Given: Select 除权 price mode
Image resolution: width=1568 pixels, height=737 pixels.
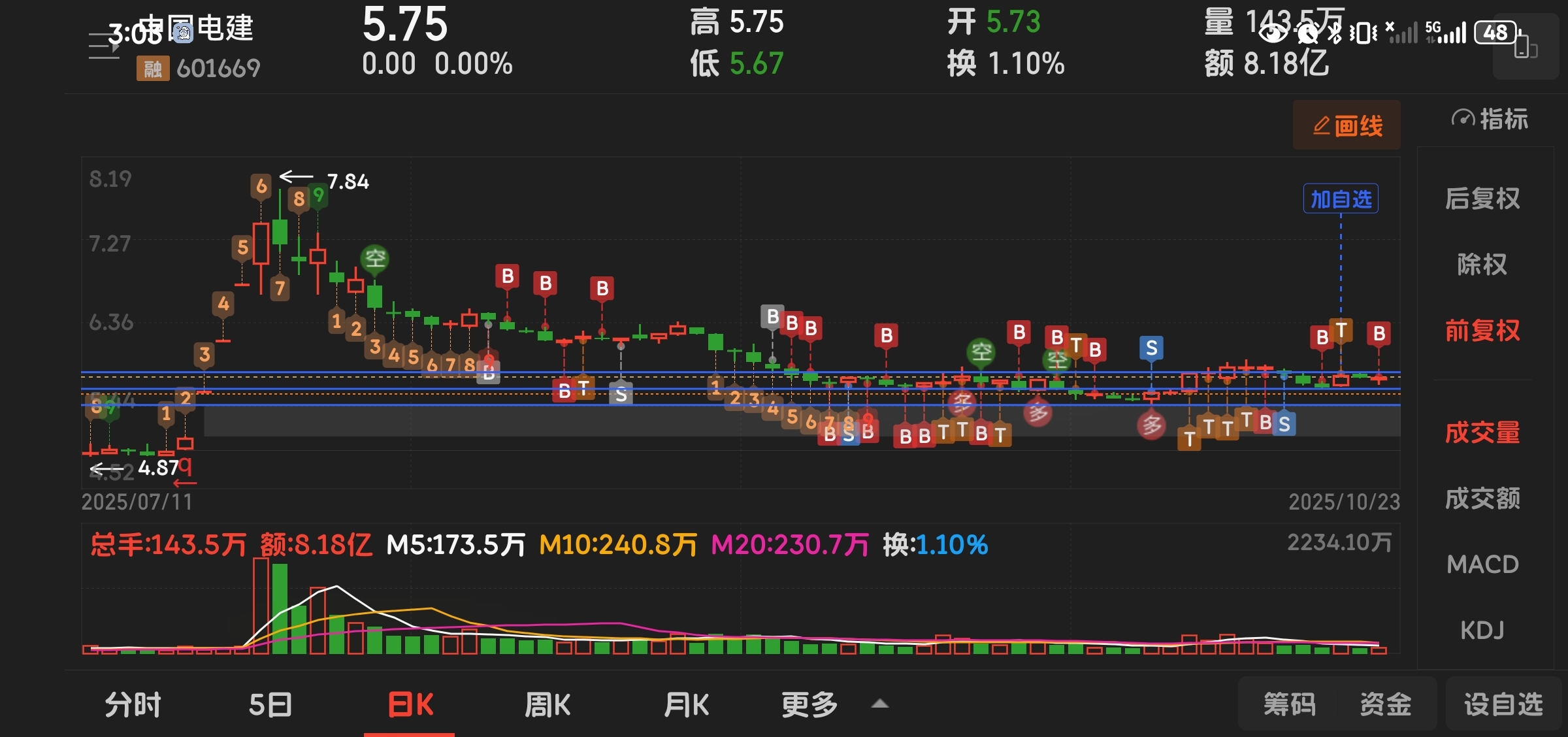Looking at the screenshot, I should point(1482,265).
